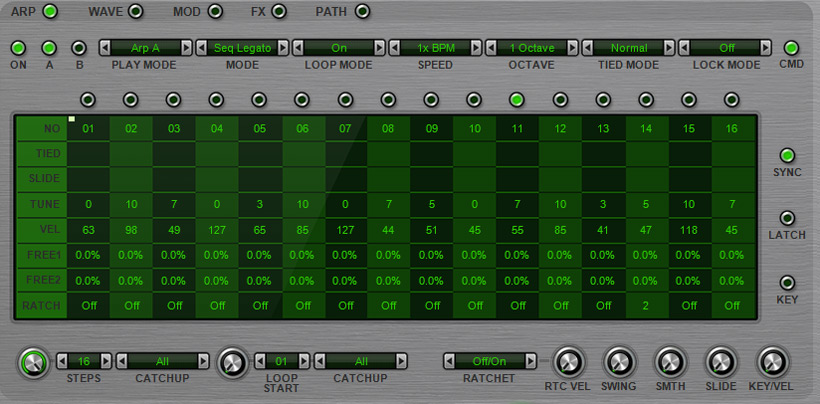Click the KEY/VEL knob
The image size is (820, 404).
click(x=772, y=361)
